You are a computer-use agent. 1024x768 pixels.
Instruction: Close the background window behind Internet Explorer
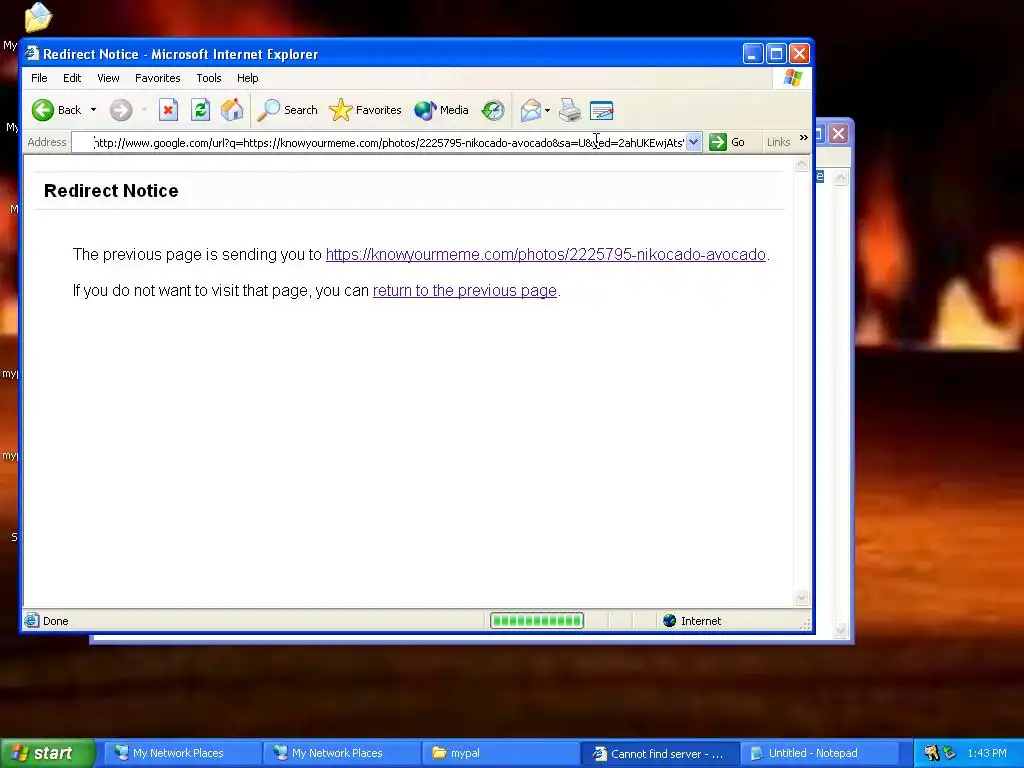[x=839, y=134]
